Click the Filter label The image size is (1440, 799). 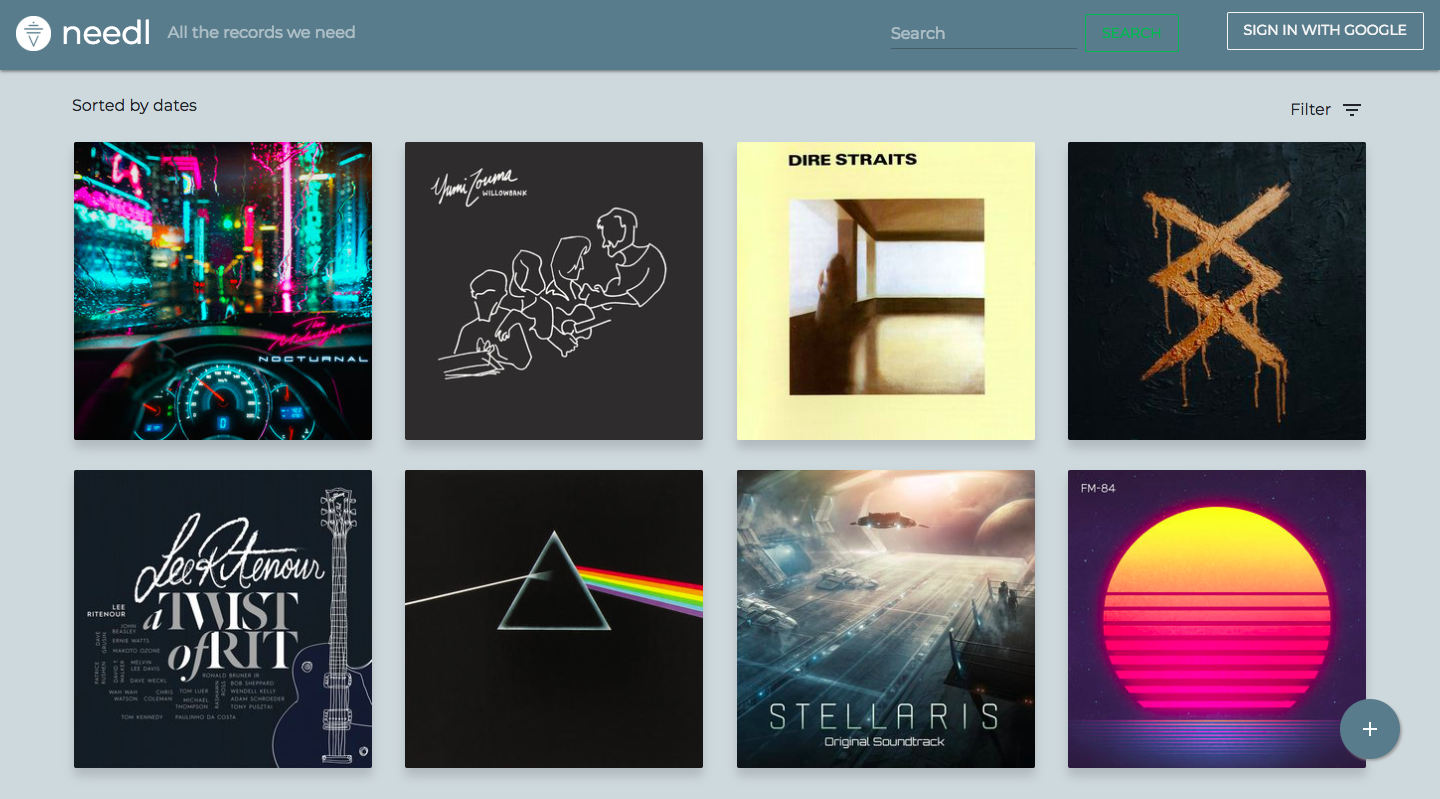pyautogui.click(x=1310, y=110)
